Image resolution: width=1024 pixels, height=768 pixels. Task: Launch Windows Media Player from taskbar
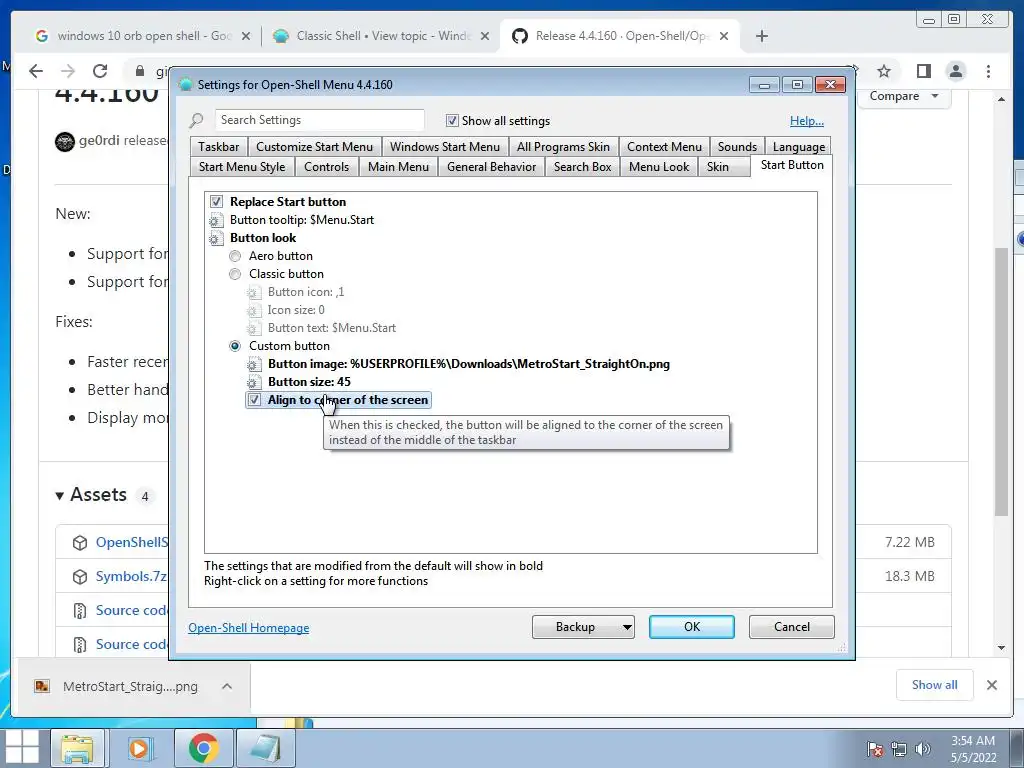(x=140, y=748)
